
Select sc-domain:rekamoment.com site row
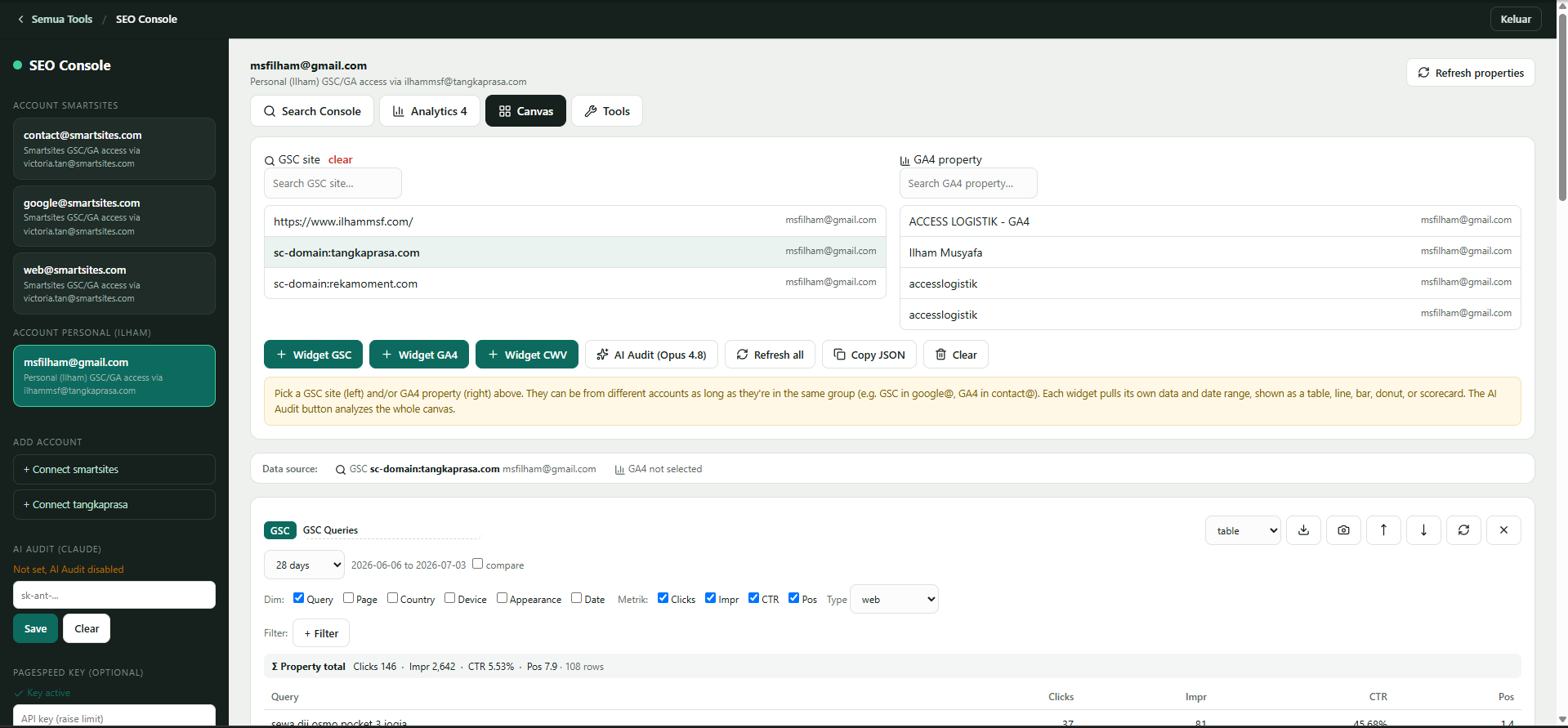[x=575, y=284]
